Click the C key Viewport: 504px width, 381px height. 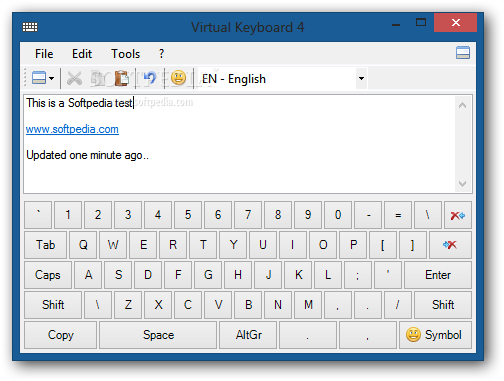point(188,305)
